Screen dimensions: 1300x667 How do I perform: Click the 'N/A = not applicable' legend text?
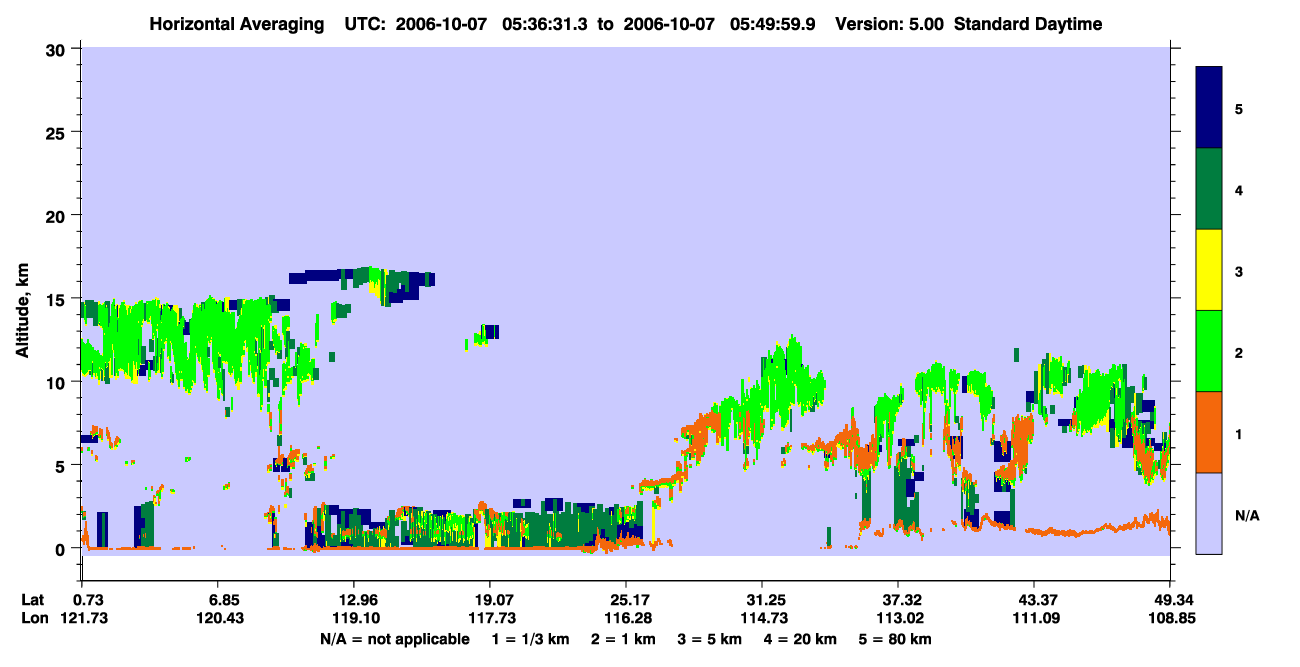pos(394,639)
